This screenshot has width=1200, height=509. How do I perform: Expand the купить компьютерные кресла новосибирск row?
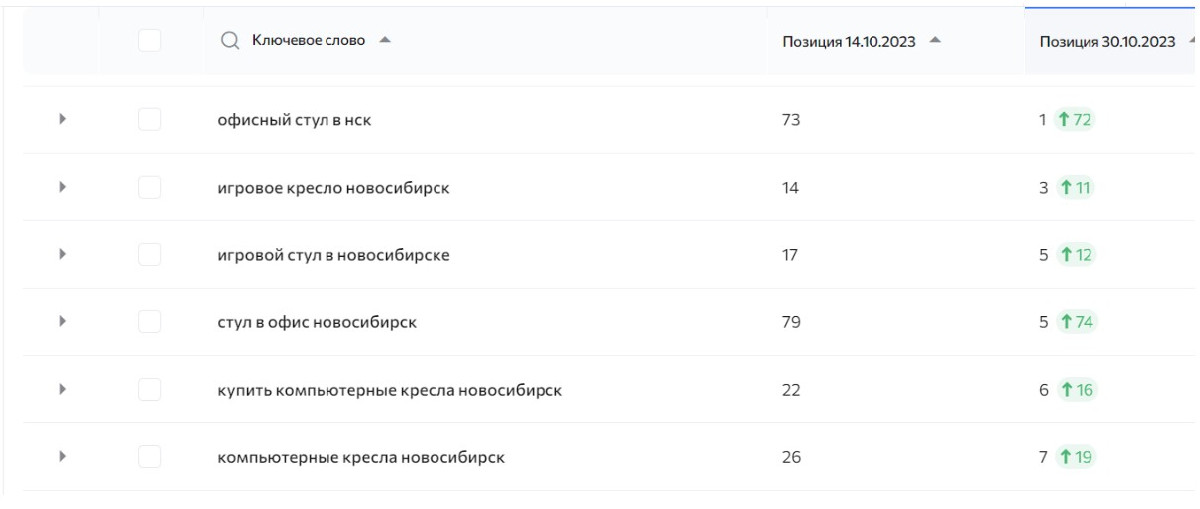click(62, 390)
